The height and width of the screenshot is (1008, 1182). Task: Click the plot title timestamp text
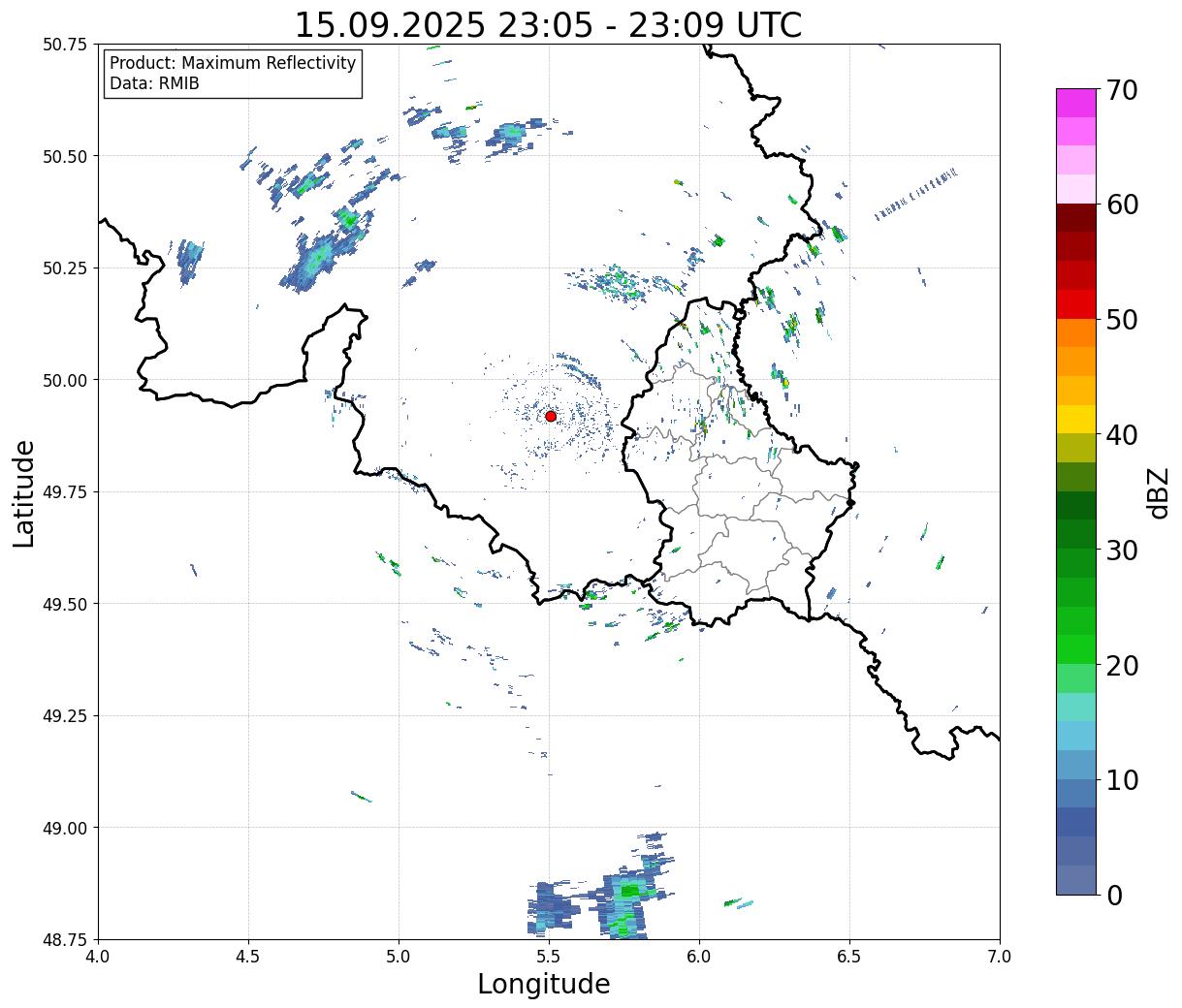tap(548, 25)
